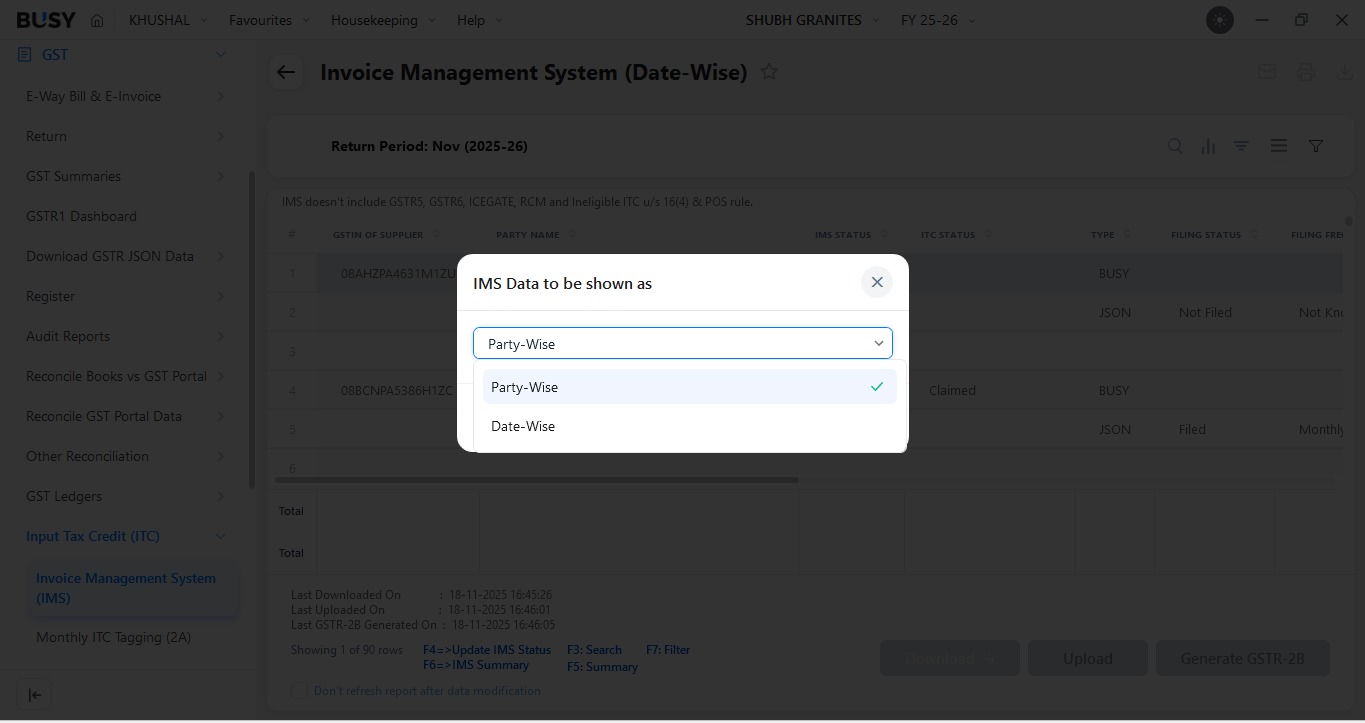Expand Other Reconciliation submenu
This screenshot has height=723, width=1365.
click(x=125, y=456)
